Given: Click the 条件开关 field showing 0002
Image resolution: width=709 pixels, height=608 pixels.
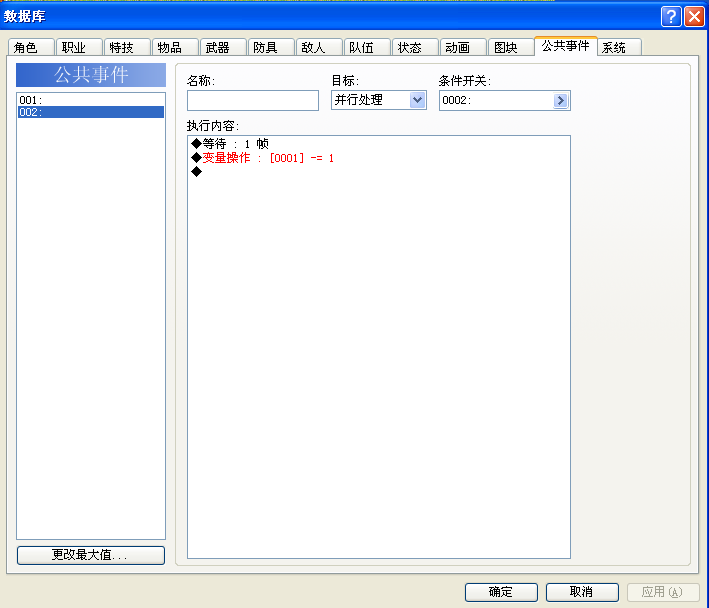Looking at the screenshot, I should 505,100.
